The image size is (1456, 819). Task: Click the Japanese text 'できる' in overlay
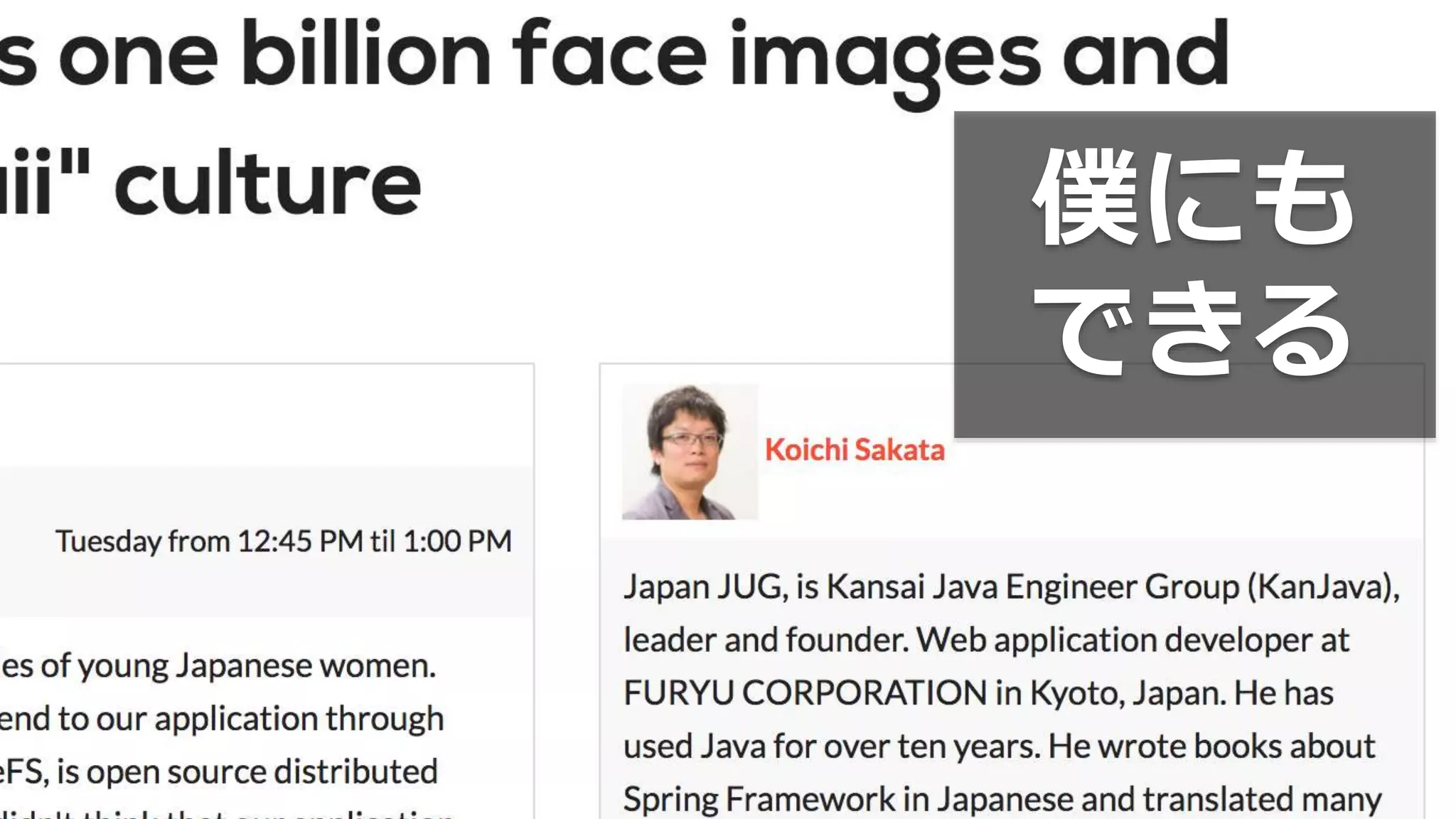pyautogui.click(x=1193, y=328)
